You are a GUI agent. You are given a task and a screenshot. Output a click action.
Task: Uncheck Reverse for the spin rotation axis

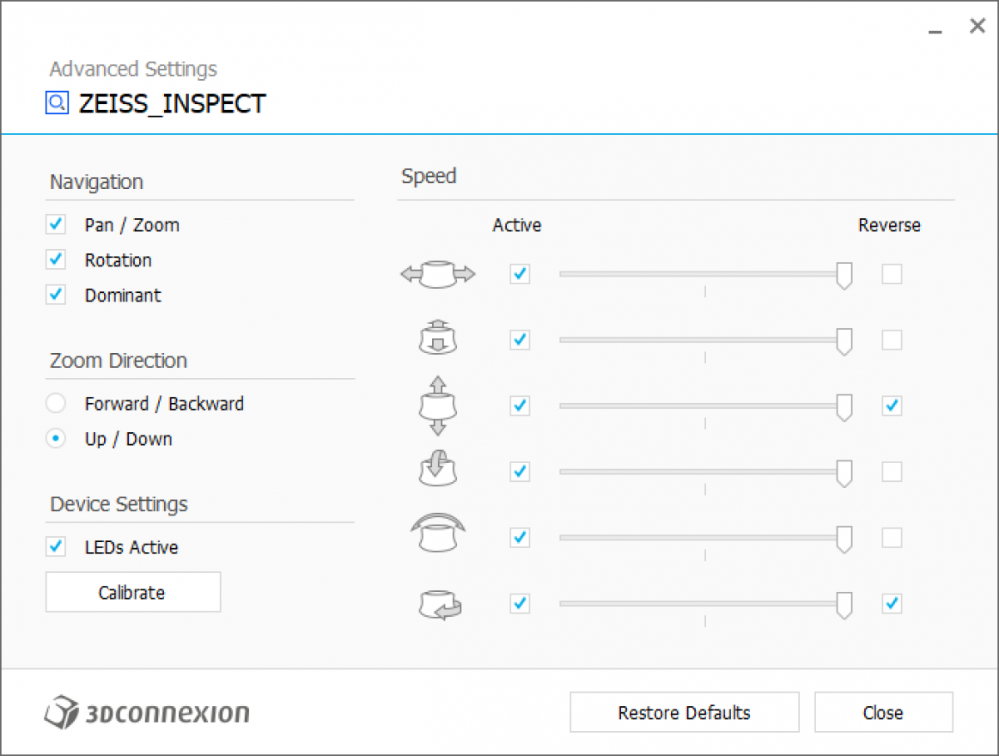pos(892,604)
